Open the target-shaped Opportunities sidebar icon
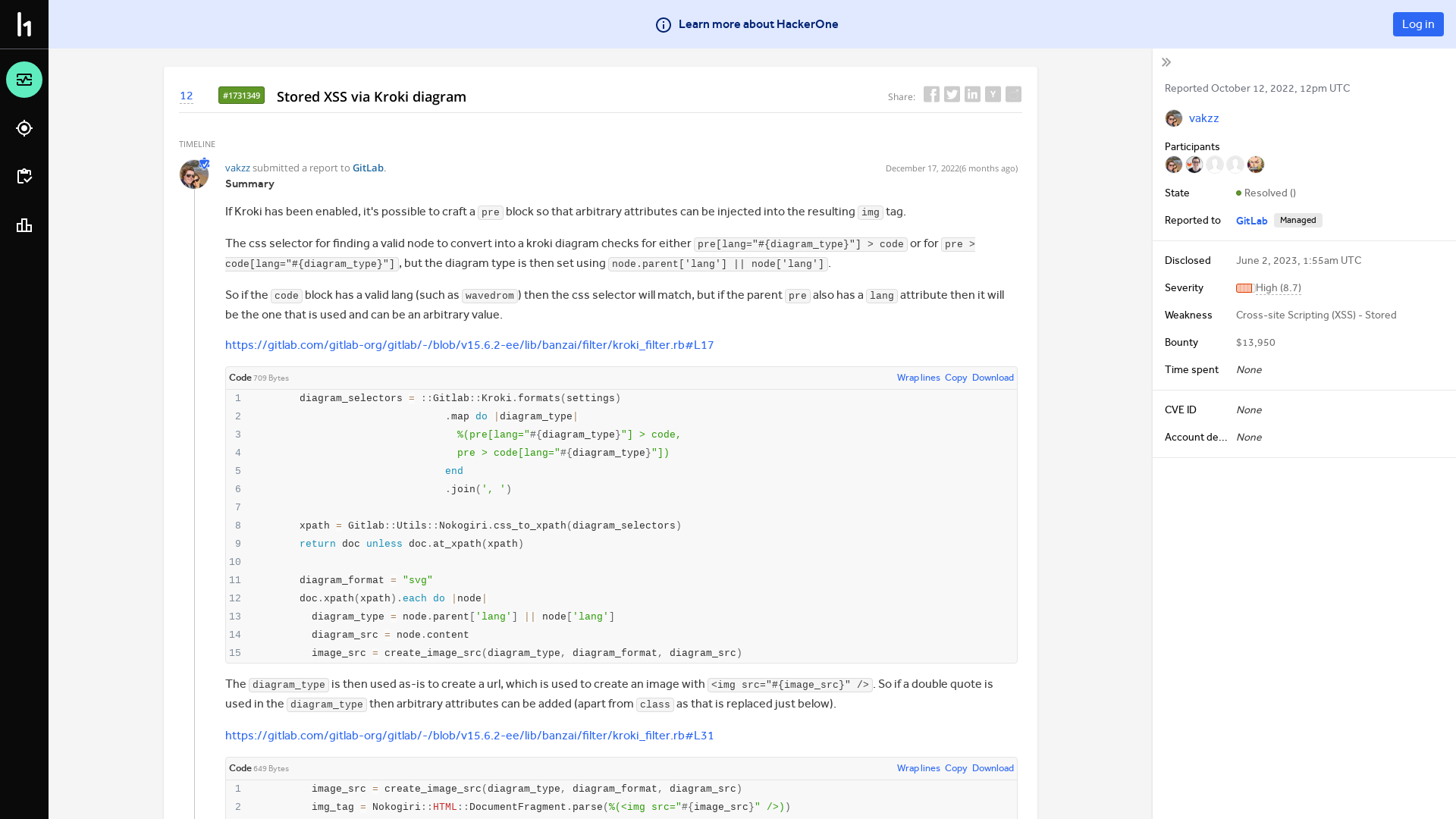 coord(24,128)
